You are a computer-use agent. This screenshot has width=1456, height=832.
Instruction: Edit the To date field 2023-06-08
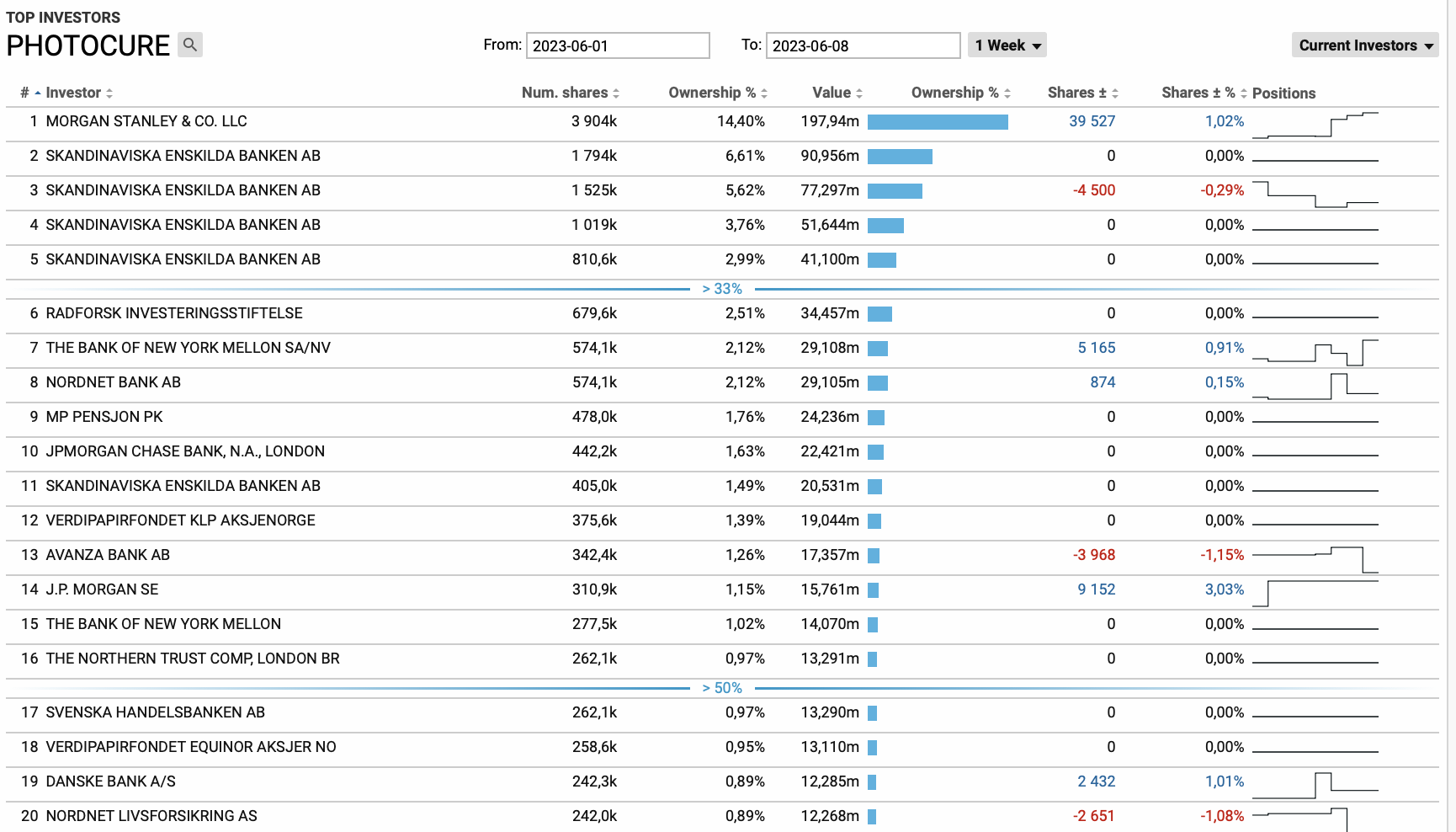[x=863, y=45]
